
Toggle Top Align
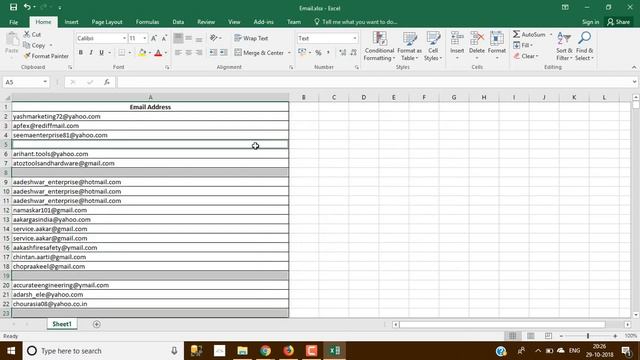coord(178,38)
